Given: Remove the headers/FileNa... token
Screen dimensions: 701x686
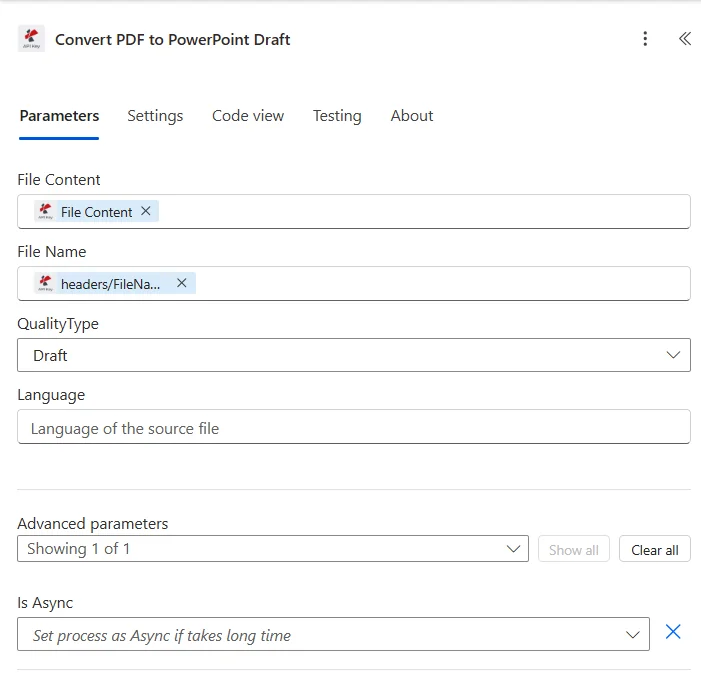Looking at the screenshot, I should click(x=182, y=283).
